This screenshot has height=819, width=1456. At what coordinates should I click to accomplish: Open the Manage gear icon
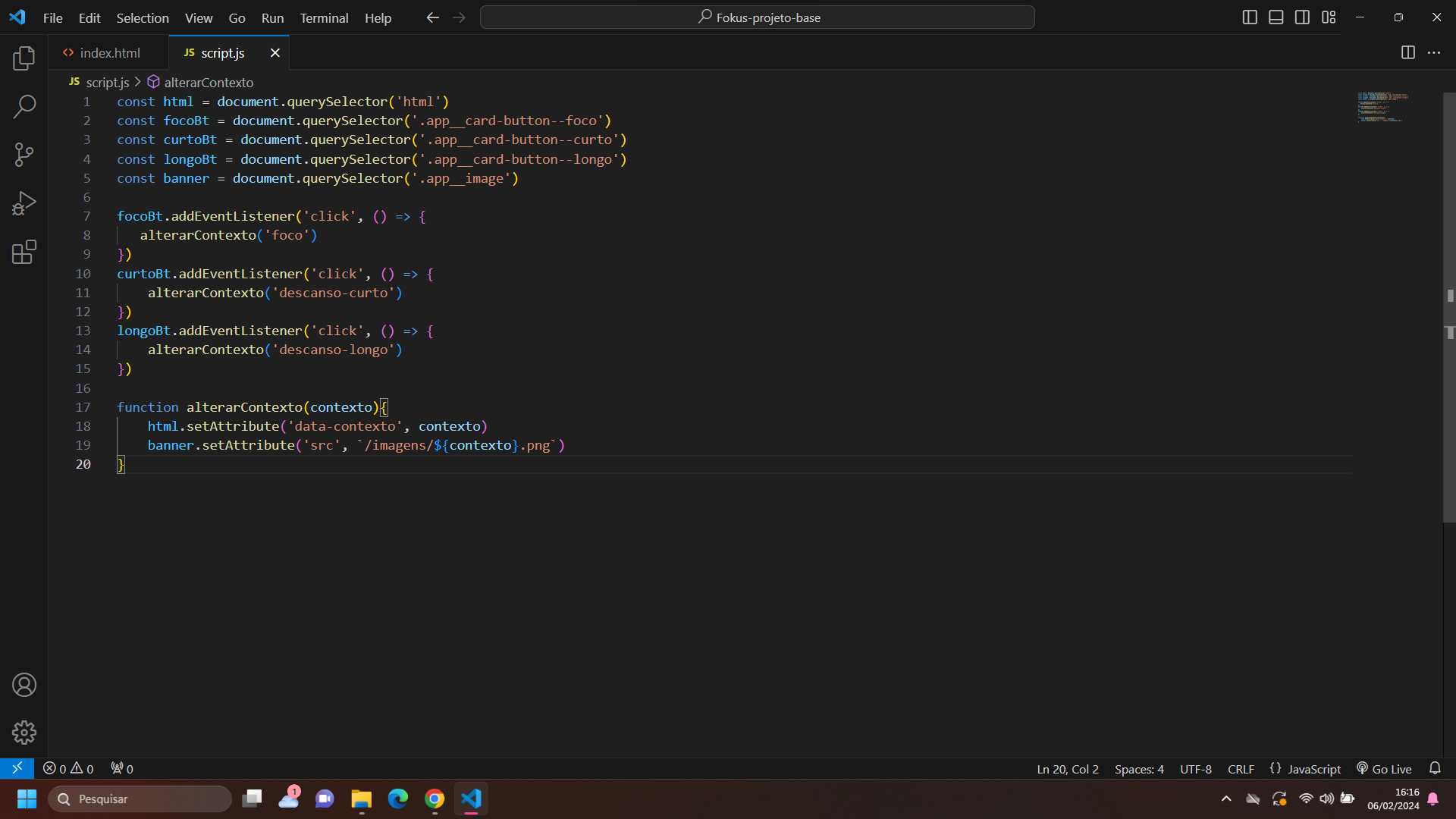click(24, 733)
